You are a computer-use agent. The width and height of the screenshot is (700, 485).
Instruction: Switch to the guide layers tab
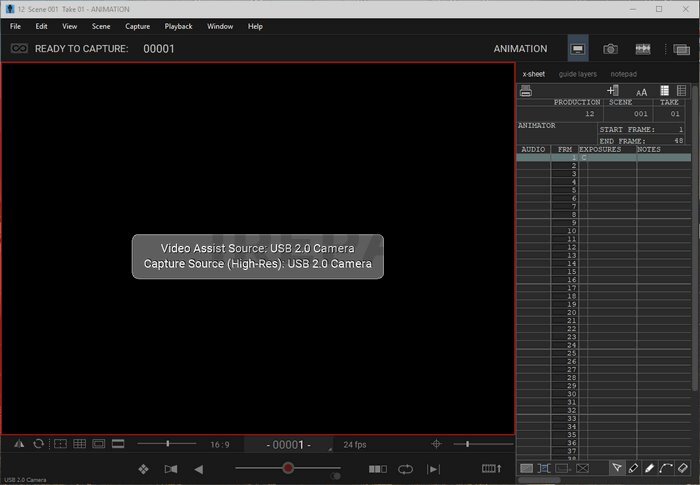[578, 73]
